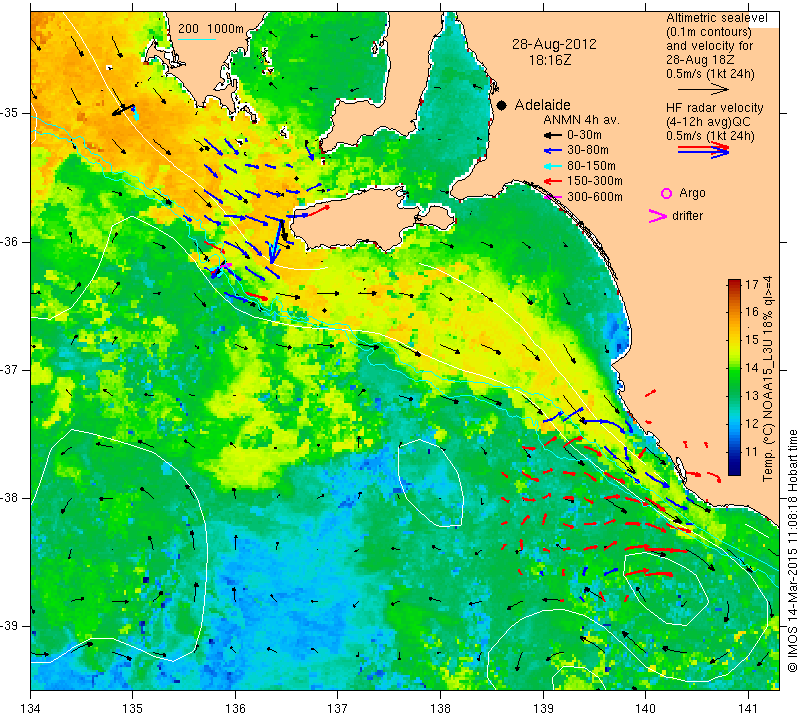Click the red 150-300m legend arrow

[551, 181]
